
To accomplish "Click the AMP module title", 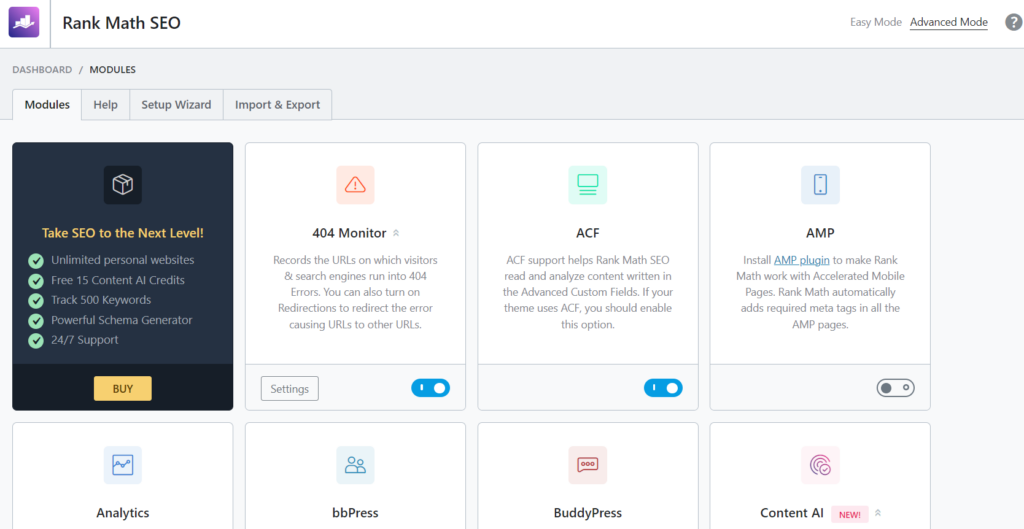I will 820,233.
